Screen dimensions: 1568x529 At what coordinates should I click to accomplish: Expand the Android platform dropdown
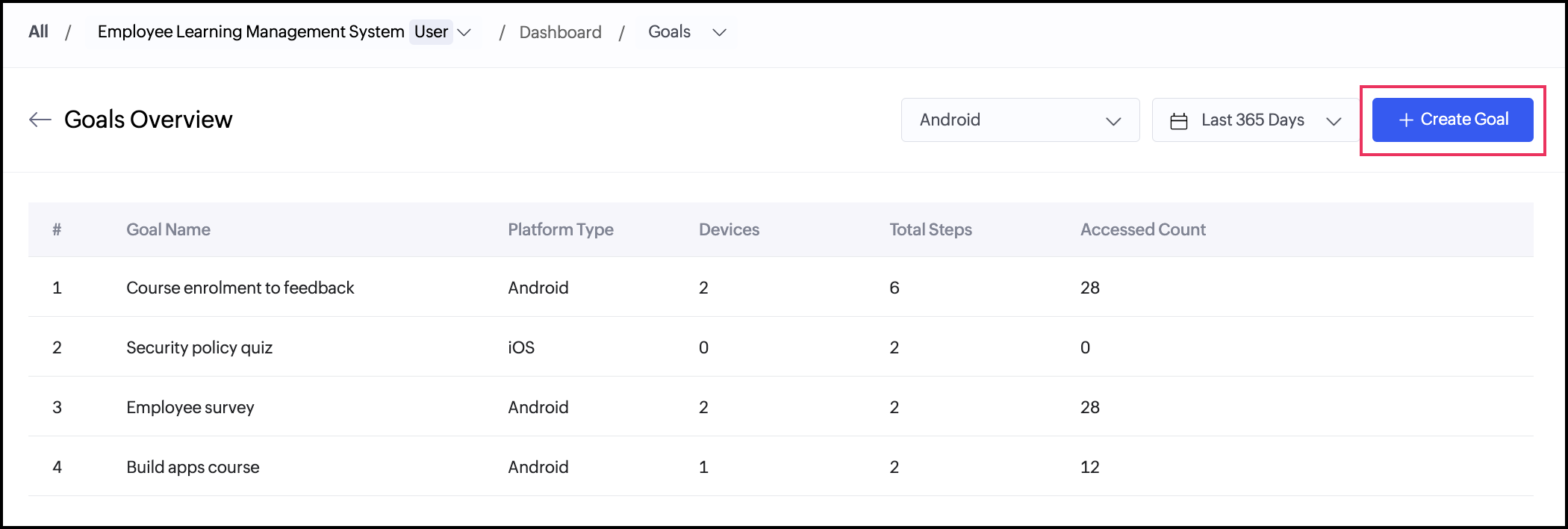coord(1020,120)
